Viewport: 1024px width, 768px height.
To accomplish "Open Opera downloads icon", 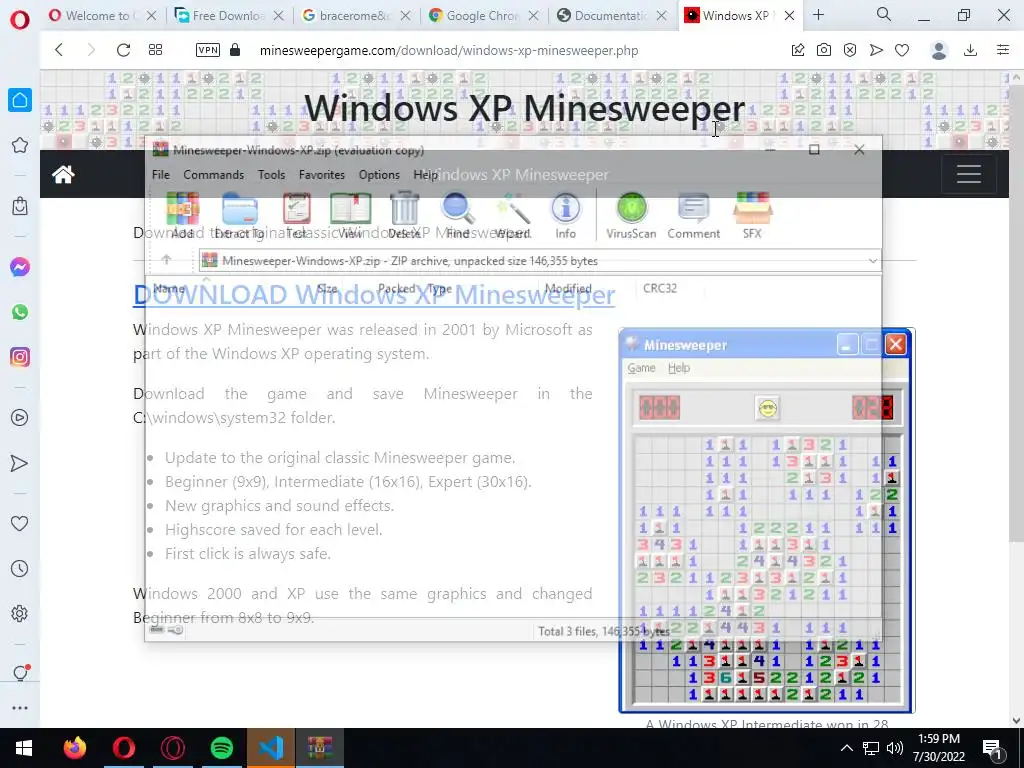I will pos(970,50).
